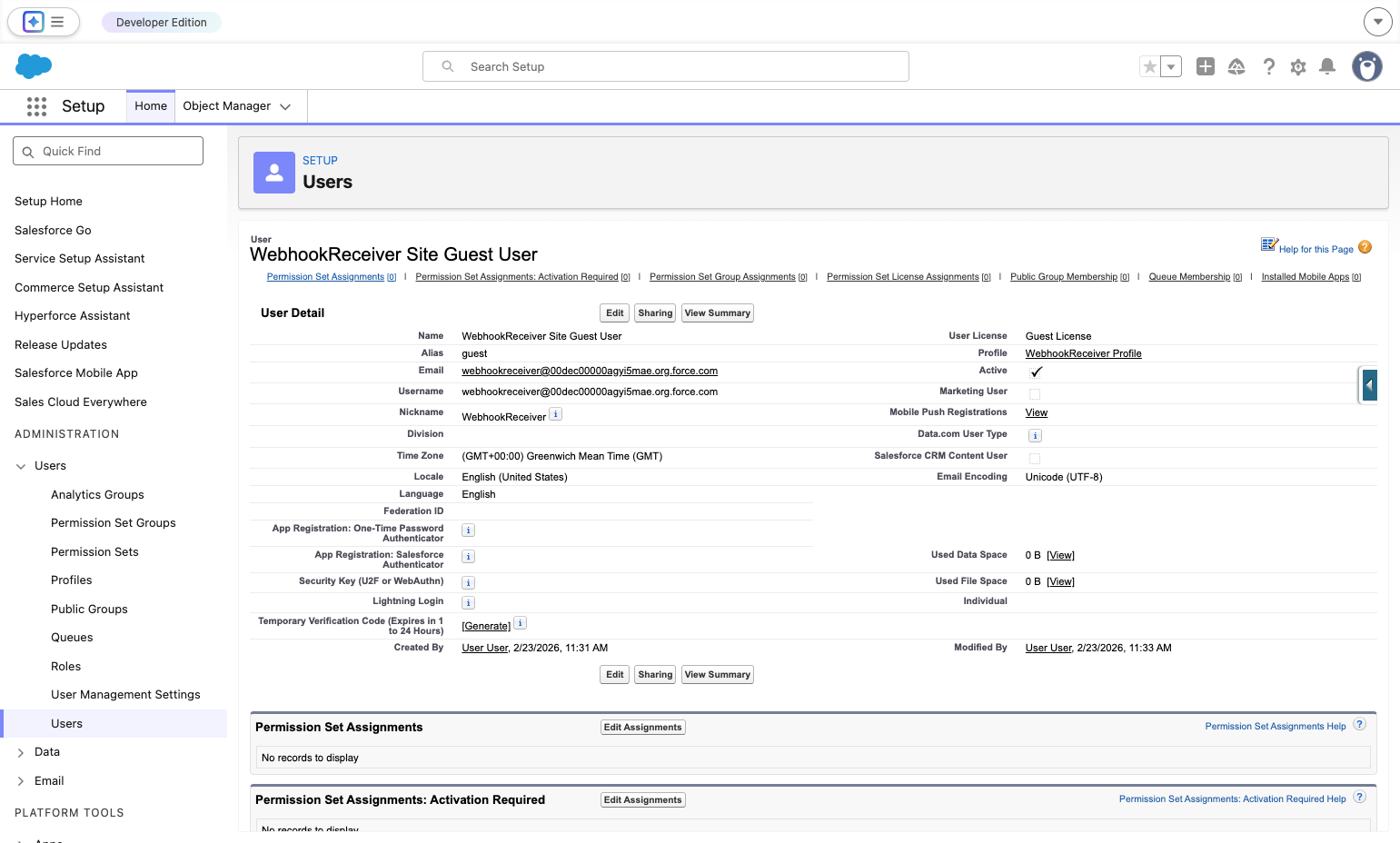Expand the side panel arrow tab

coord(1369,385)
